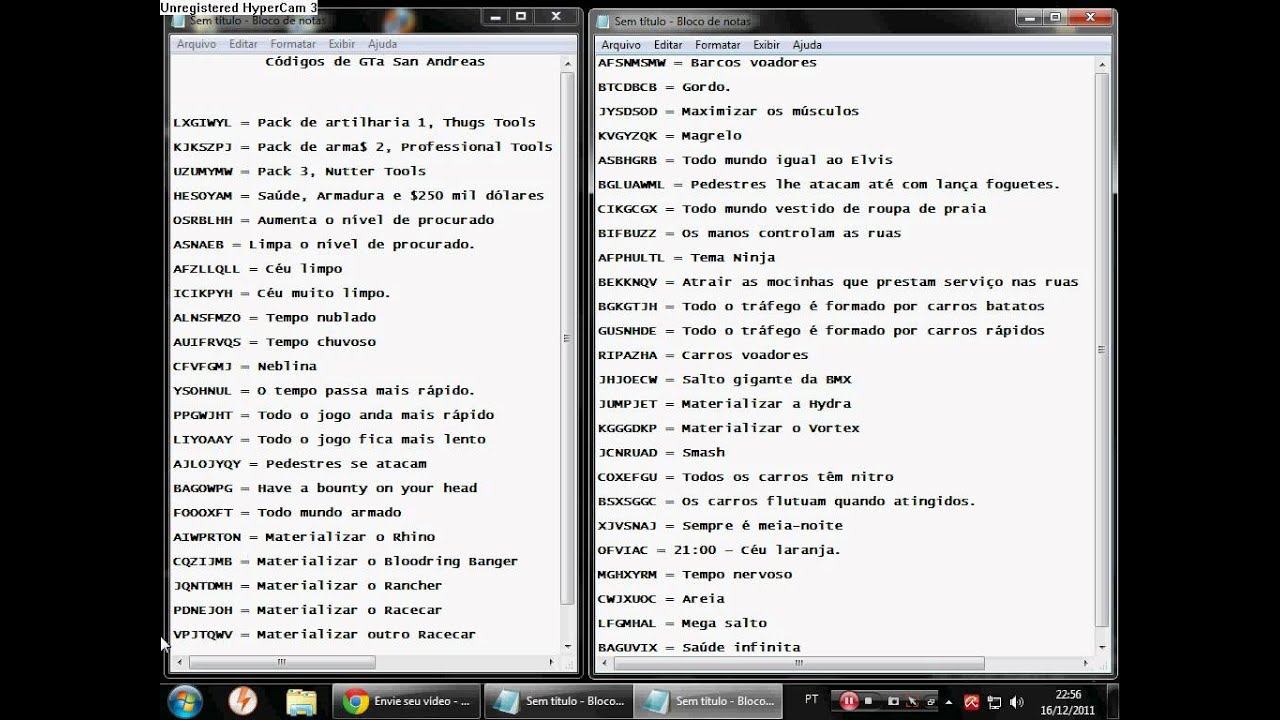Click the 'BAGOWPG = Have a bounty' line
The height and width of the screenshot is (720, 1280).
tap(325, 488)
